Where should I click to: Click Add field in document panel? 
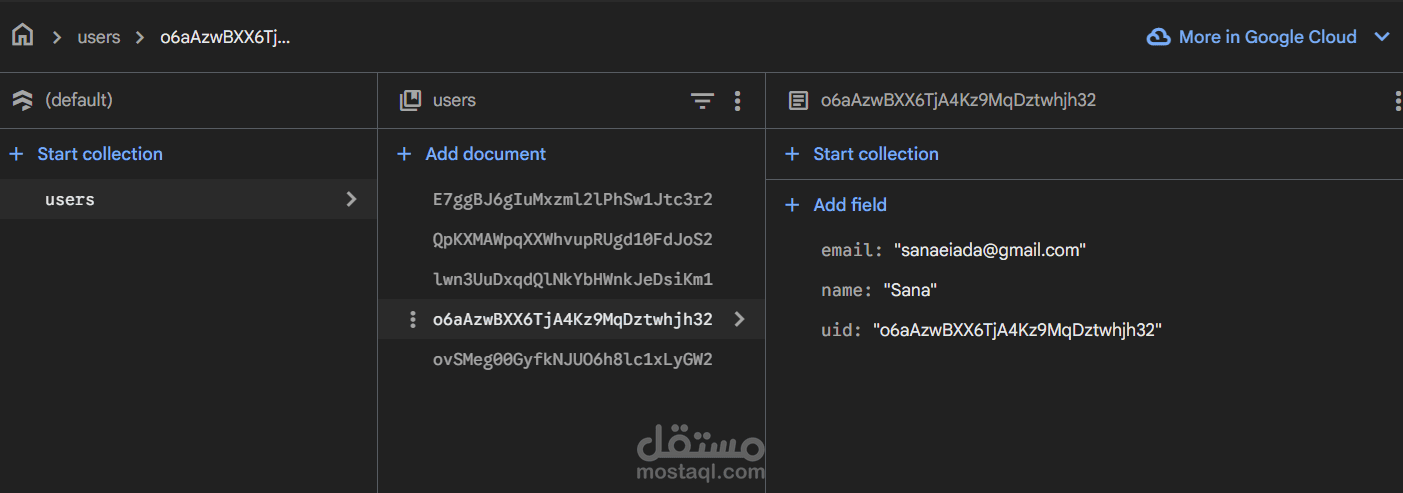point(836,205)
